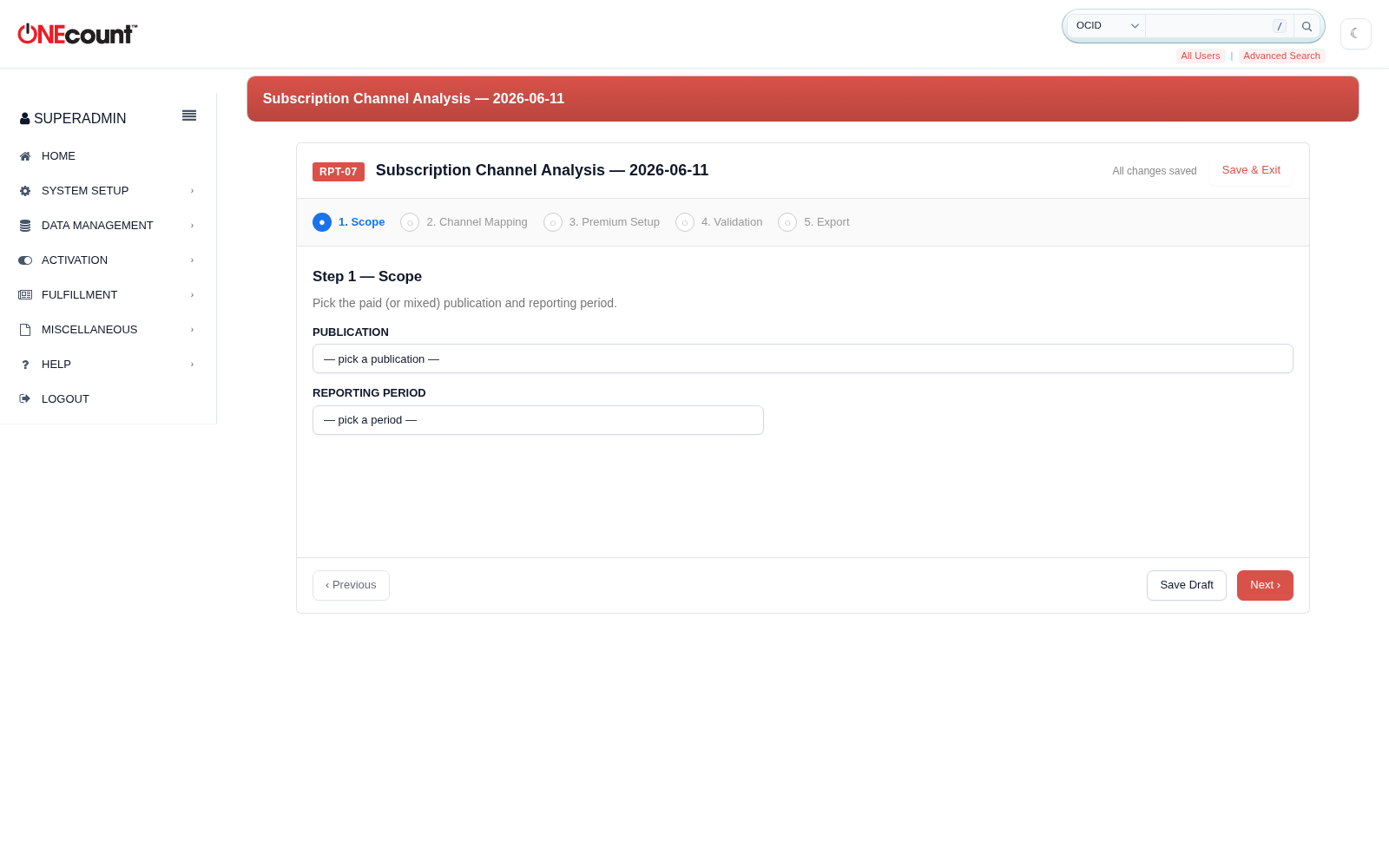This screenshot has width=1389, height=868.
Task: Click the SUPERADMIN user icon
Action: [25, 119]
